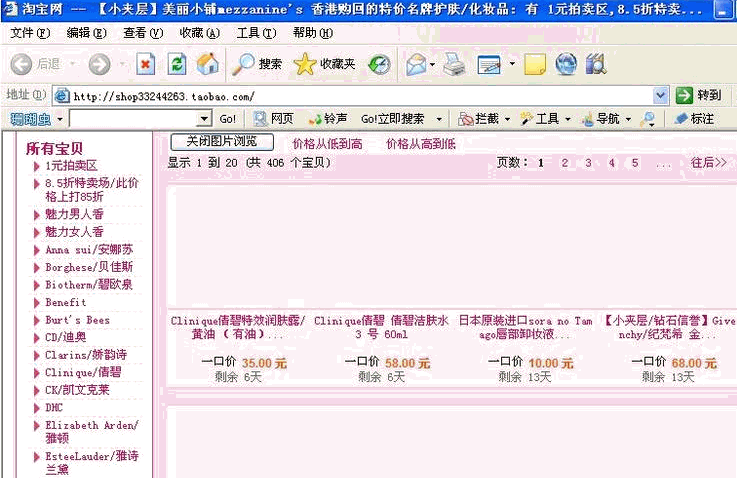Open Favorites (收藏夹) star button

pos(324,64)
